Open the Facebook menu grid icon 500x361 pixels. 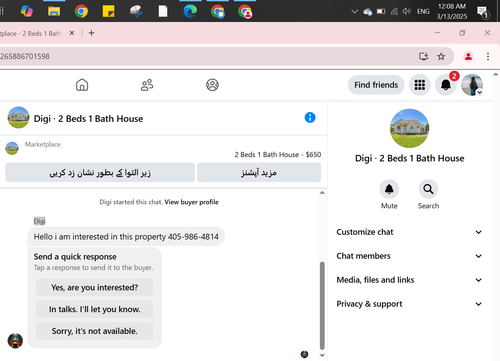click(x=420, y=85)
